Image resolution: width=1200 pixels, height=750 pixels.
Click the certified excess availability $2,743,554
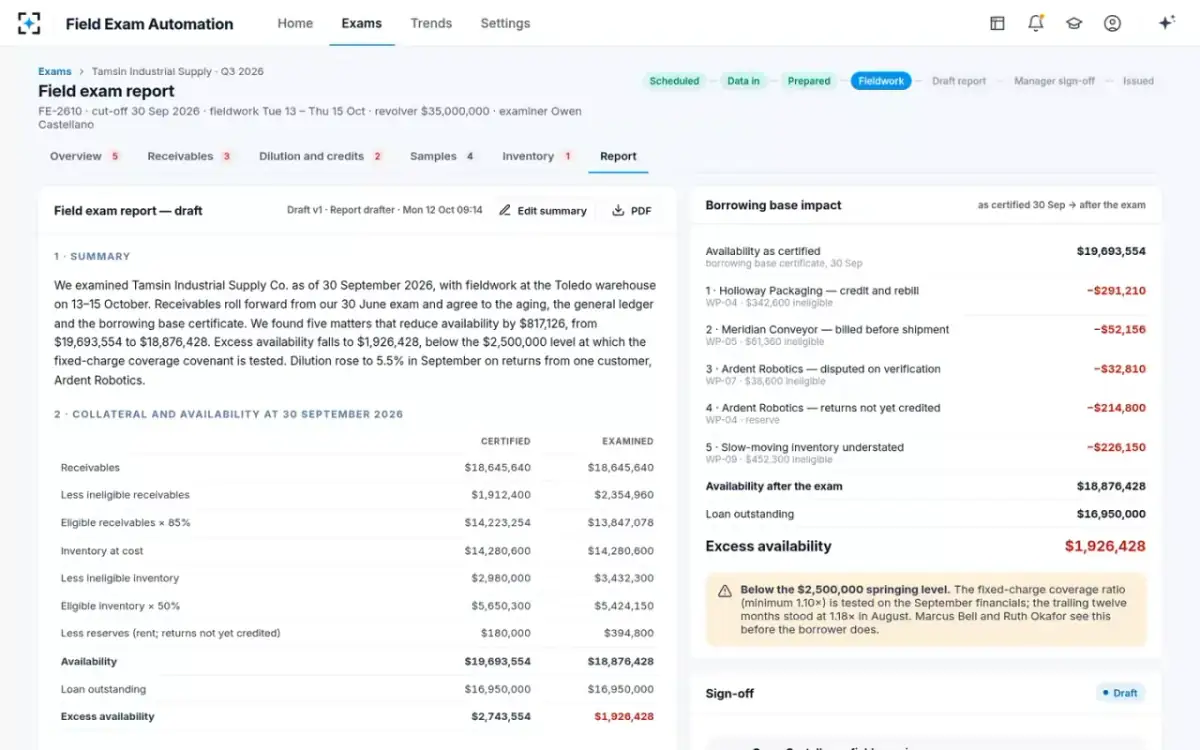(501, 716)
